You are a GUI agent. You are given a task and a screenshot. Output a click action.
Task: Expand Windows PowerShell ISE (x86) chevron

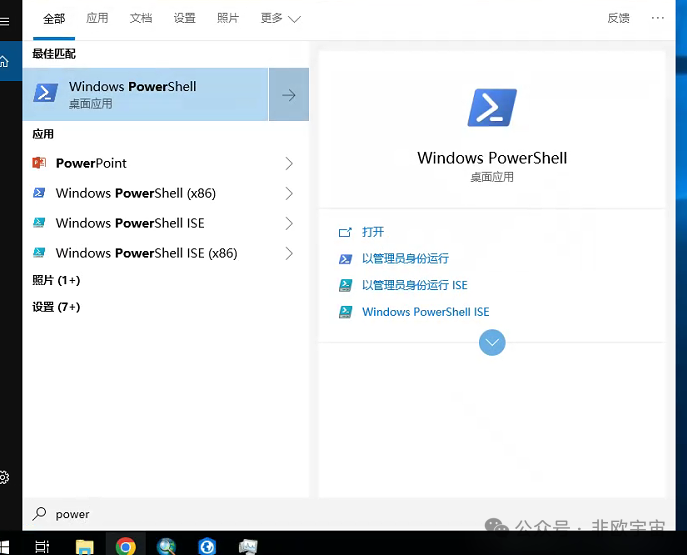tap(289, 253)
